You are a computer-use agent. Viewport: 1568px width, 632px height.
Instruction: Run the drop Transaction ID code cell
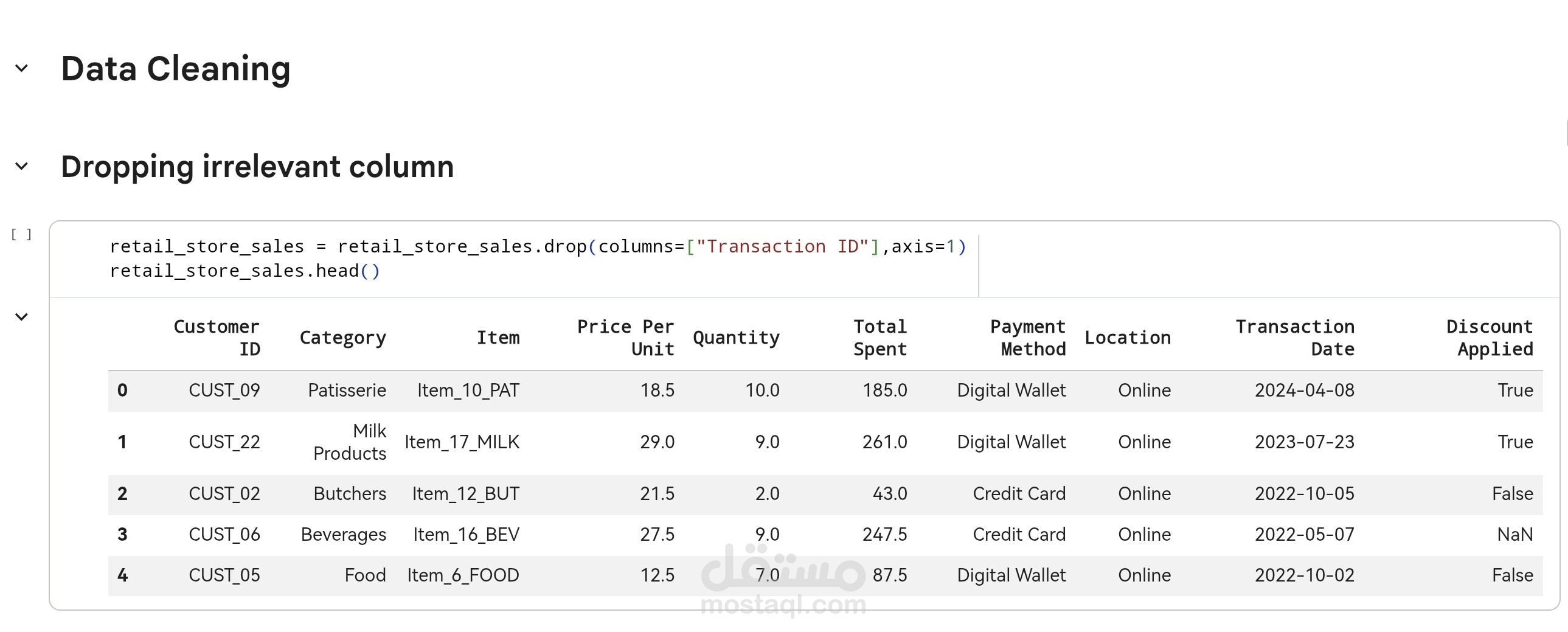pyautogui.click(x=21, y=234)
